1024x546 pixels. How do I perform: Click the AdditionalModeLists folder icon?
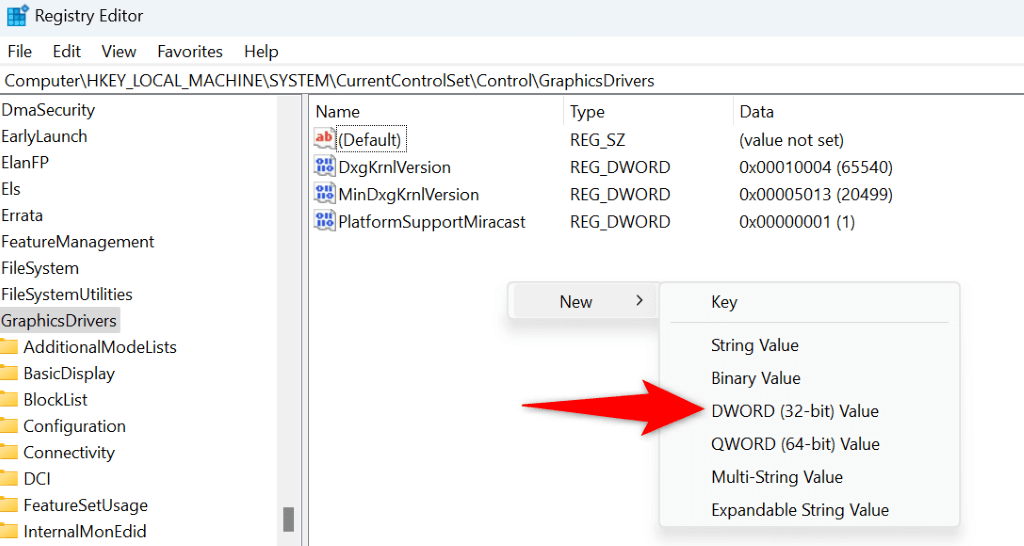click(x=10, y=347)
